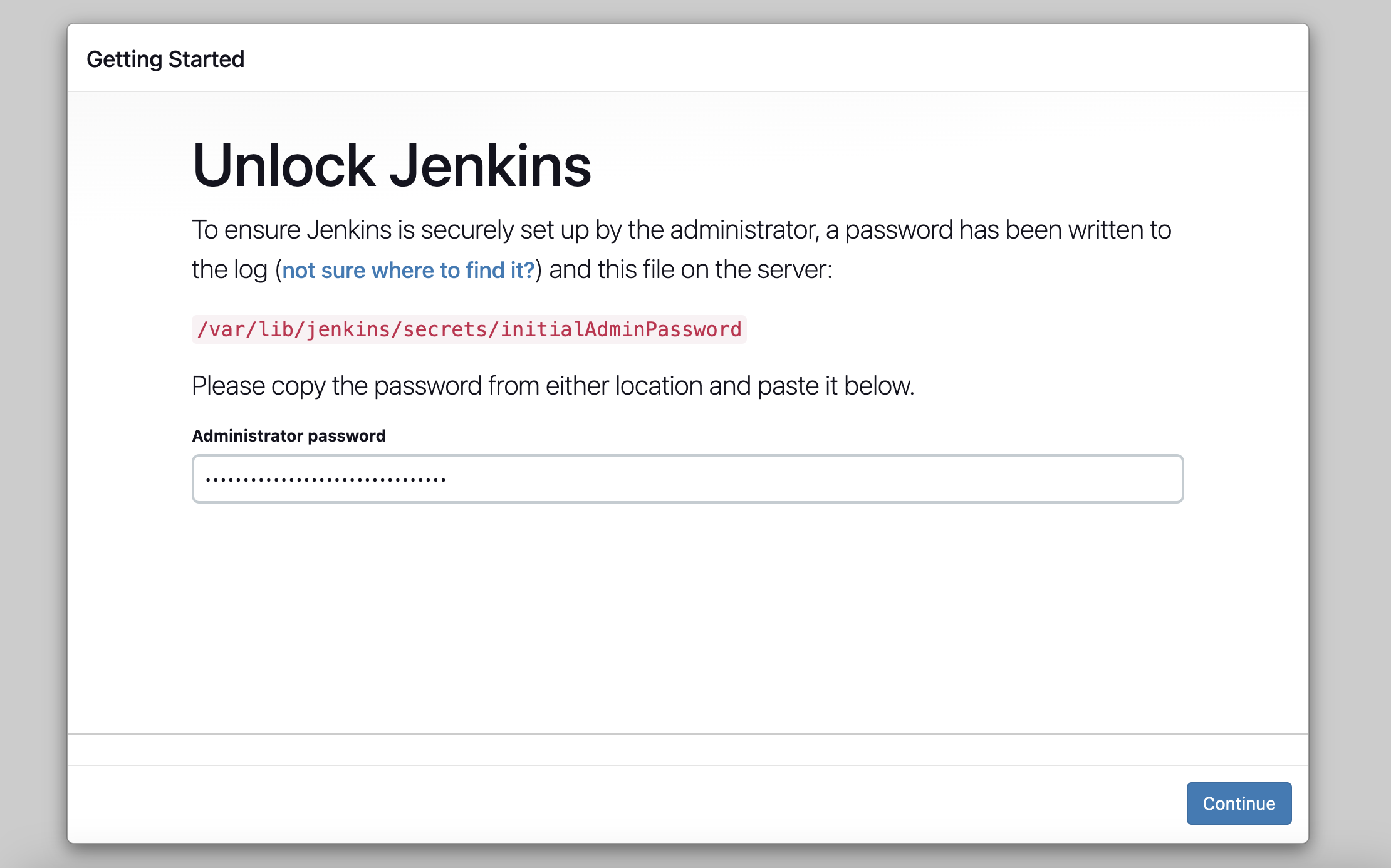The height and width of the screenshot is (868, 1391).
Task: Select the initialAdminPassword file path text
Action: (469, 329)
